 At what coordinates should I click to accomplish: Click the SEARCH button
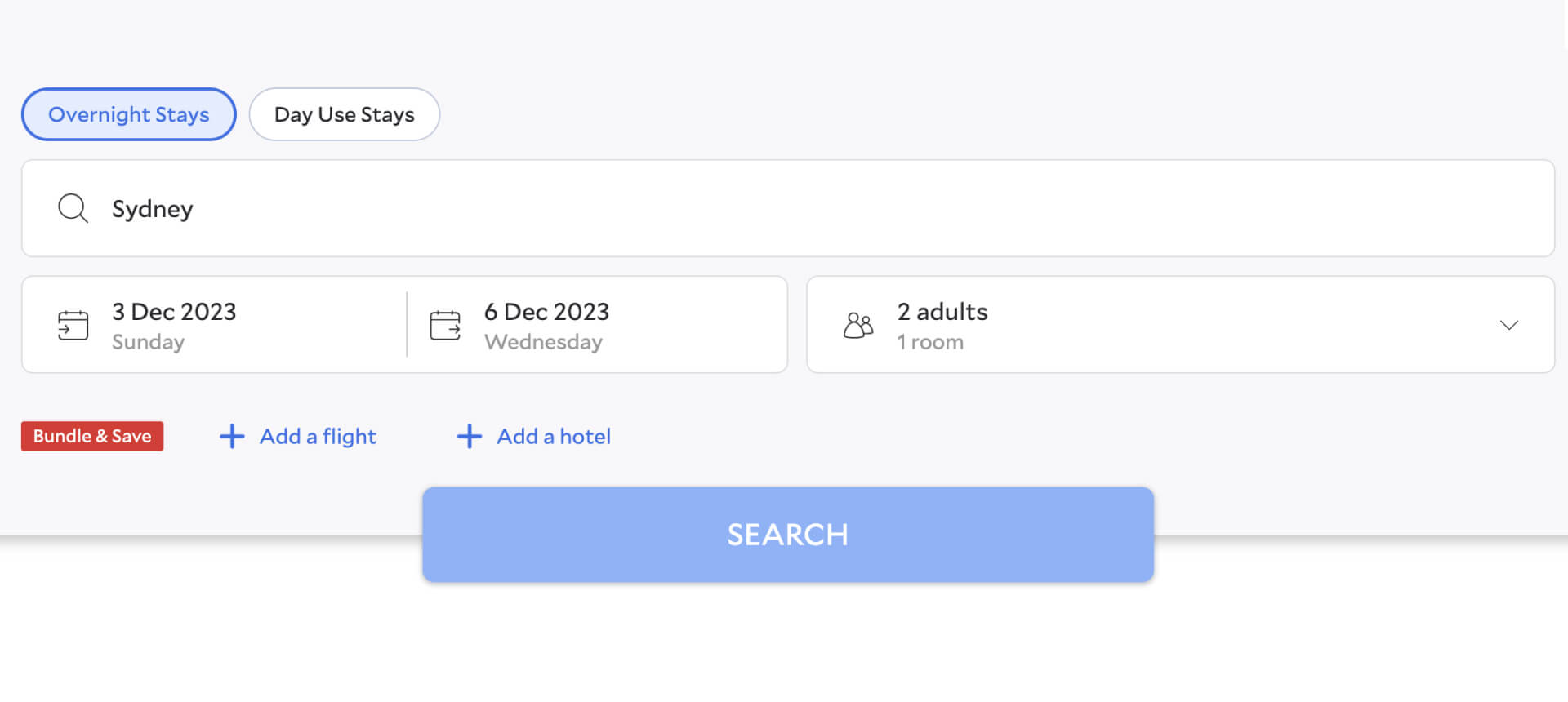787,534
